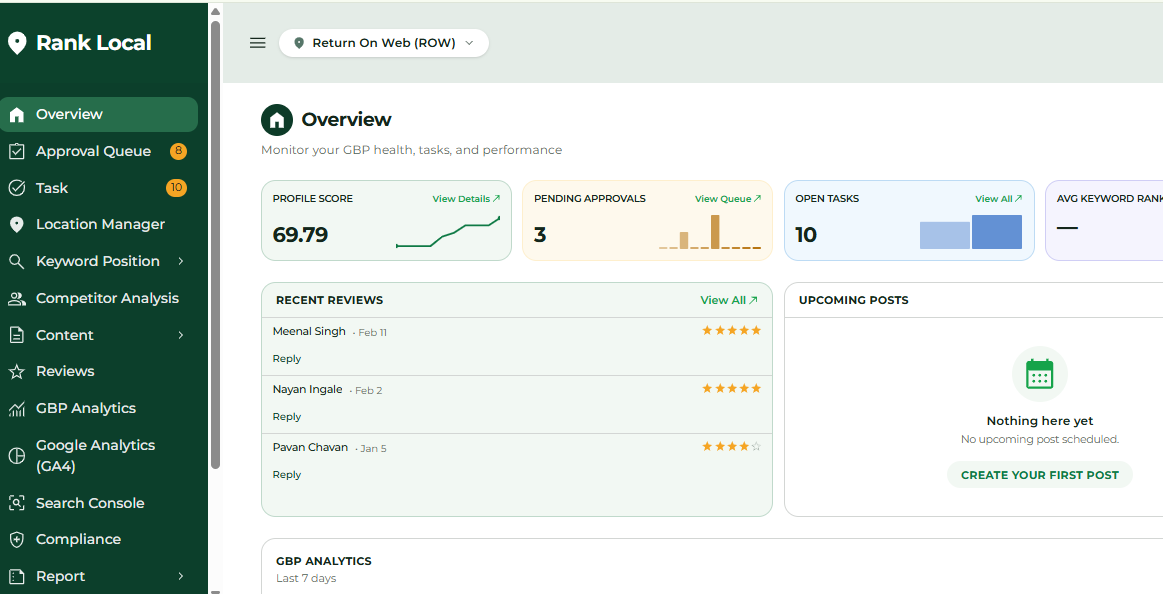Expand the Keyword Position submenu chevron
1163x594 pixels.
(x=181, y=261)
